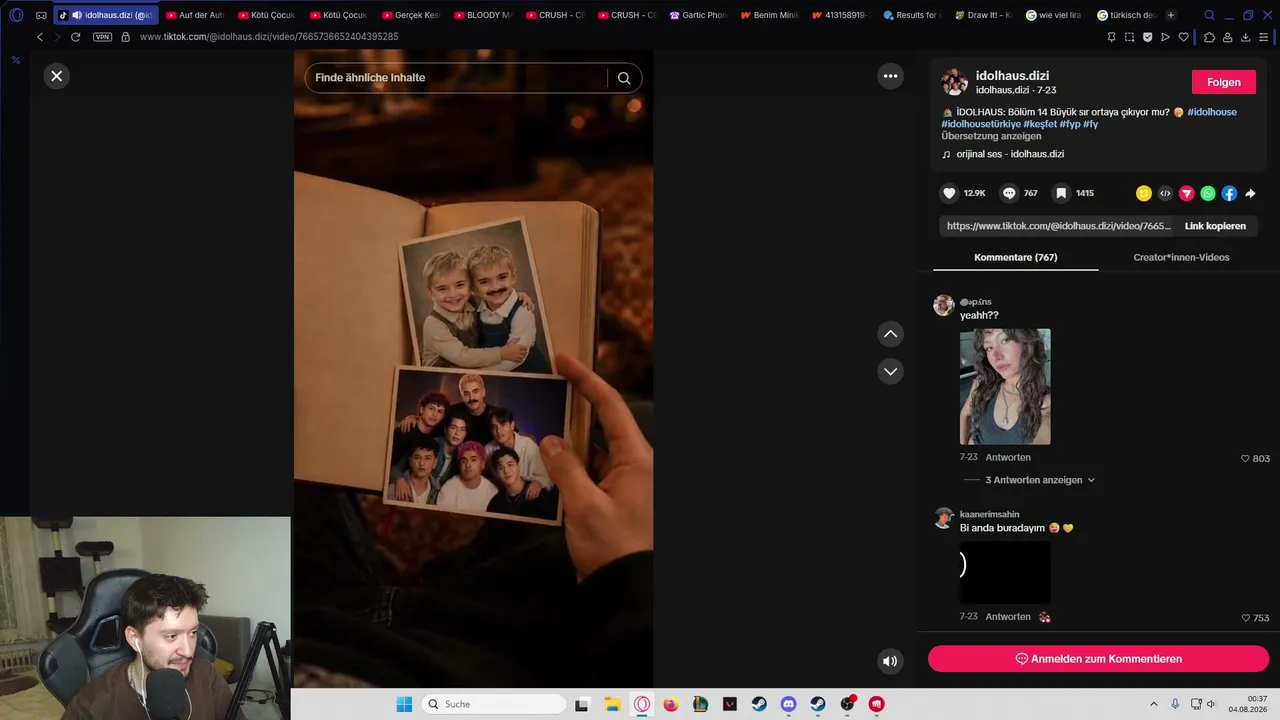Show hidden system tray icons
1280x720 pixels.
[1153, 704]
